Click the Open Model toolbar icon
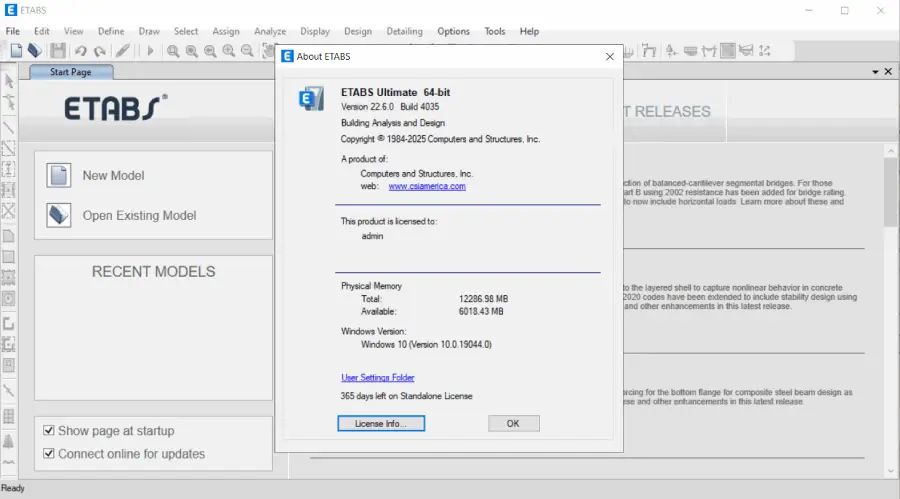 (34, 50)
